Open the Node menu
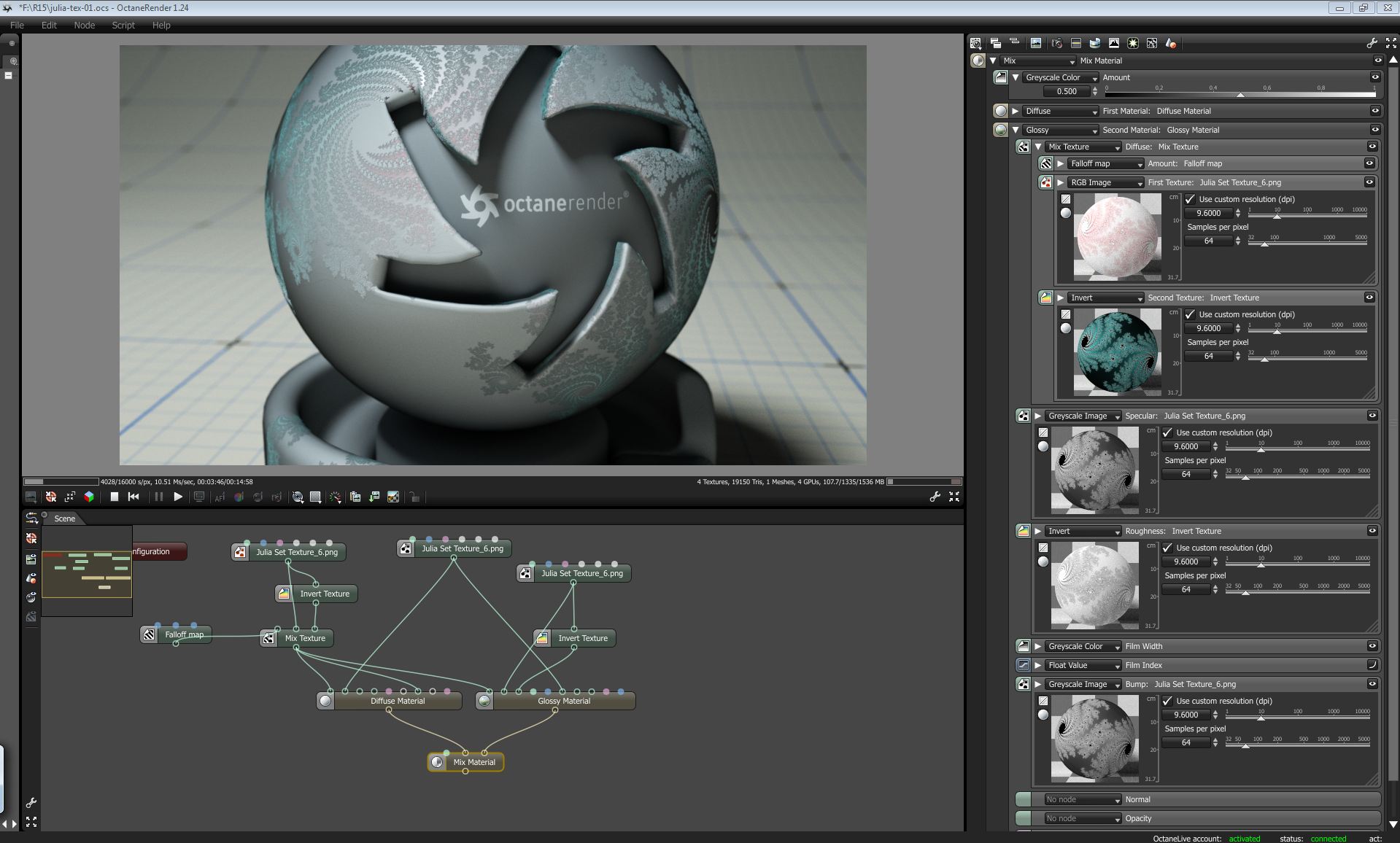Image resolution: width=1400 pixels, height=843 pixels. pos(85,25)
